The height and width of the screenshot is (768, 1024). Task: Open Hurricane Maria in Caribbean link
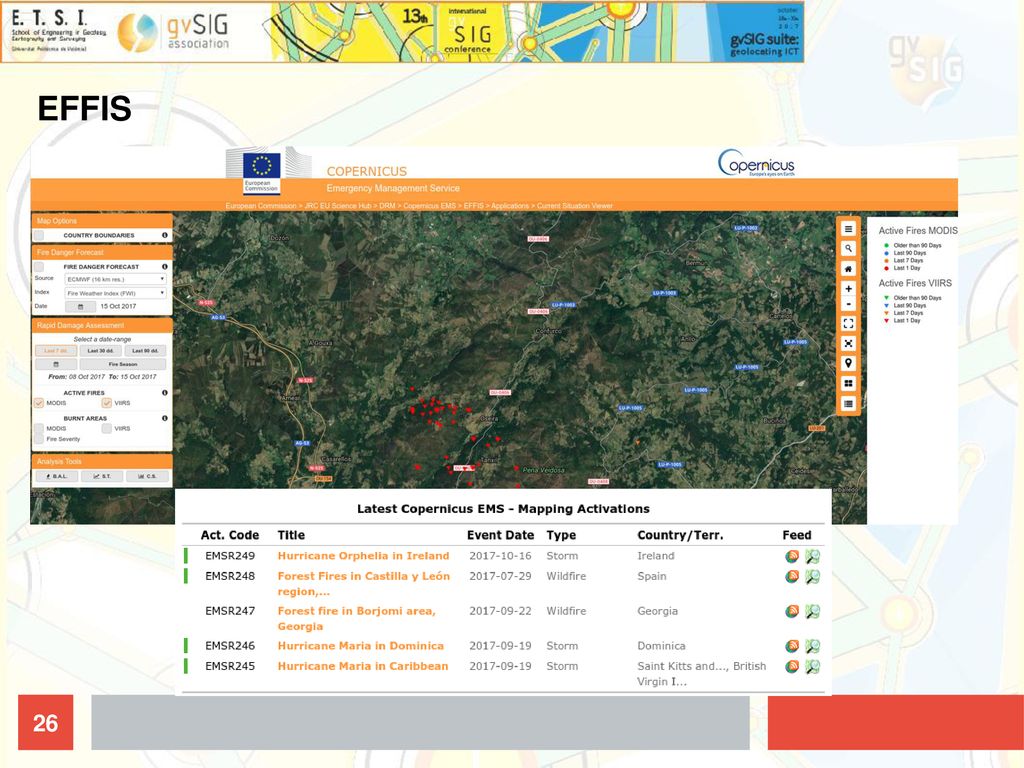(363, 666)
